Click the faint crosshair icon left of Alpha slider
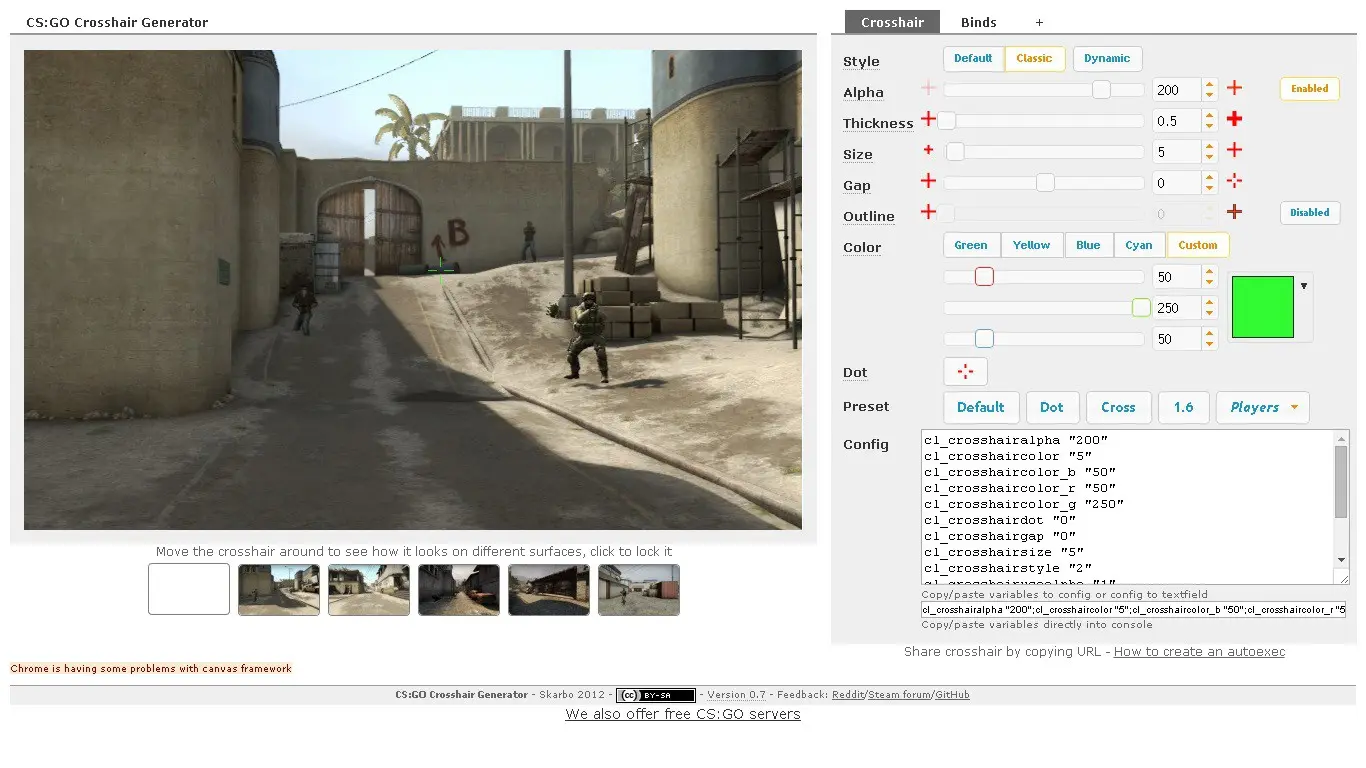Screen dimensions: 1366x768 pos(928,89)
